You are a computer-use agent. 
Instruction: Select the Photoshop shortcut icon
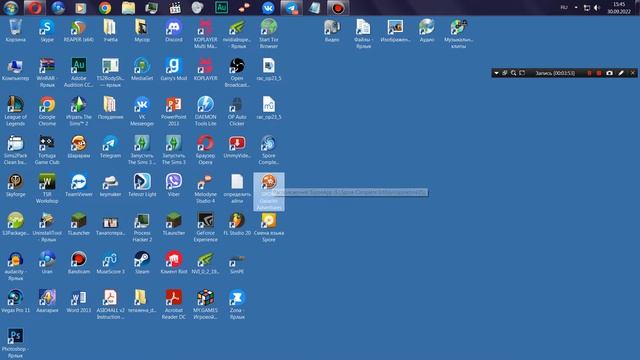(16, 343)
